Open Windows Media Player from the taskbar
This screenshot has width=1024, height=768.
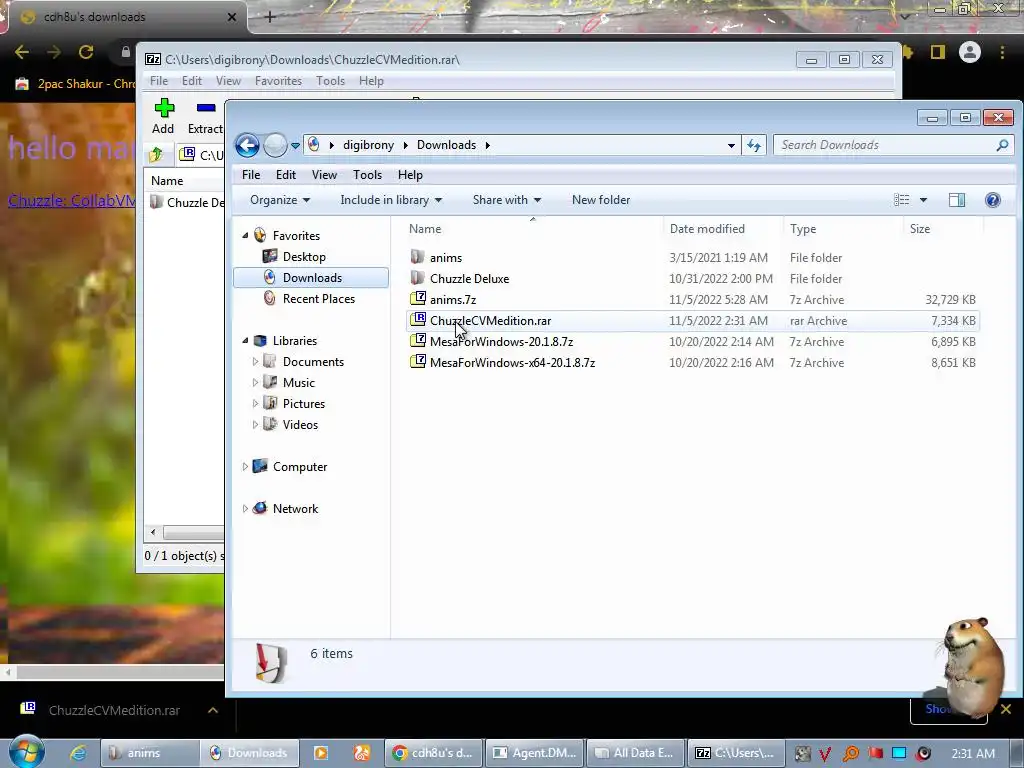(x=321, y=753)
